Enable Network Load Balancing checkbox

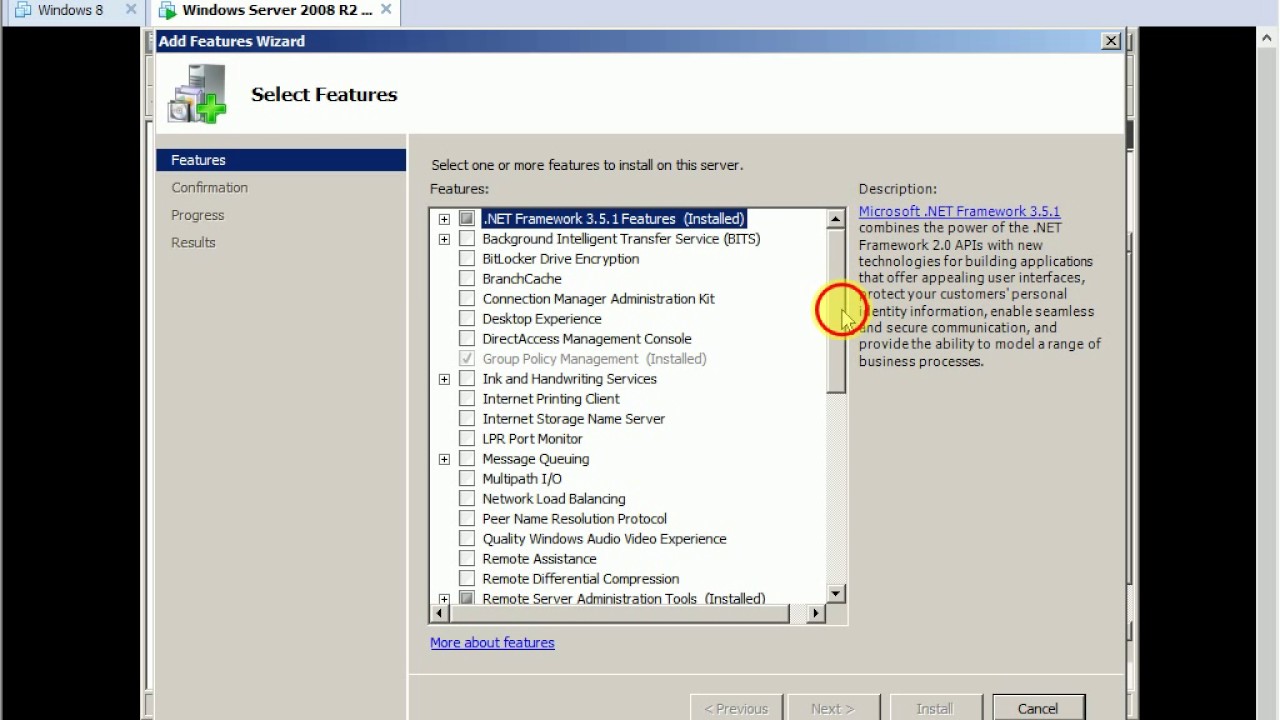(x=467, y=498)
